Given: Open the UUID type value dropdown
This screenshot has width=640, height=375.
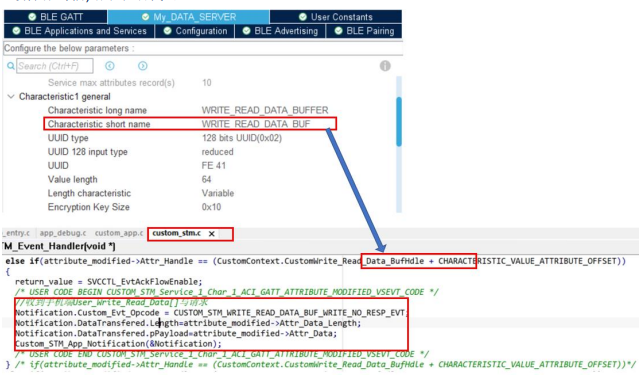Looking at the screenshot, I should point(242,138).
